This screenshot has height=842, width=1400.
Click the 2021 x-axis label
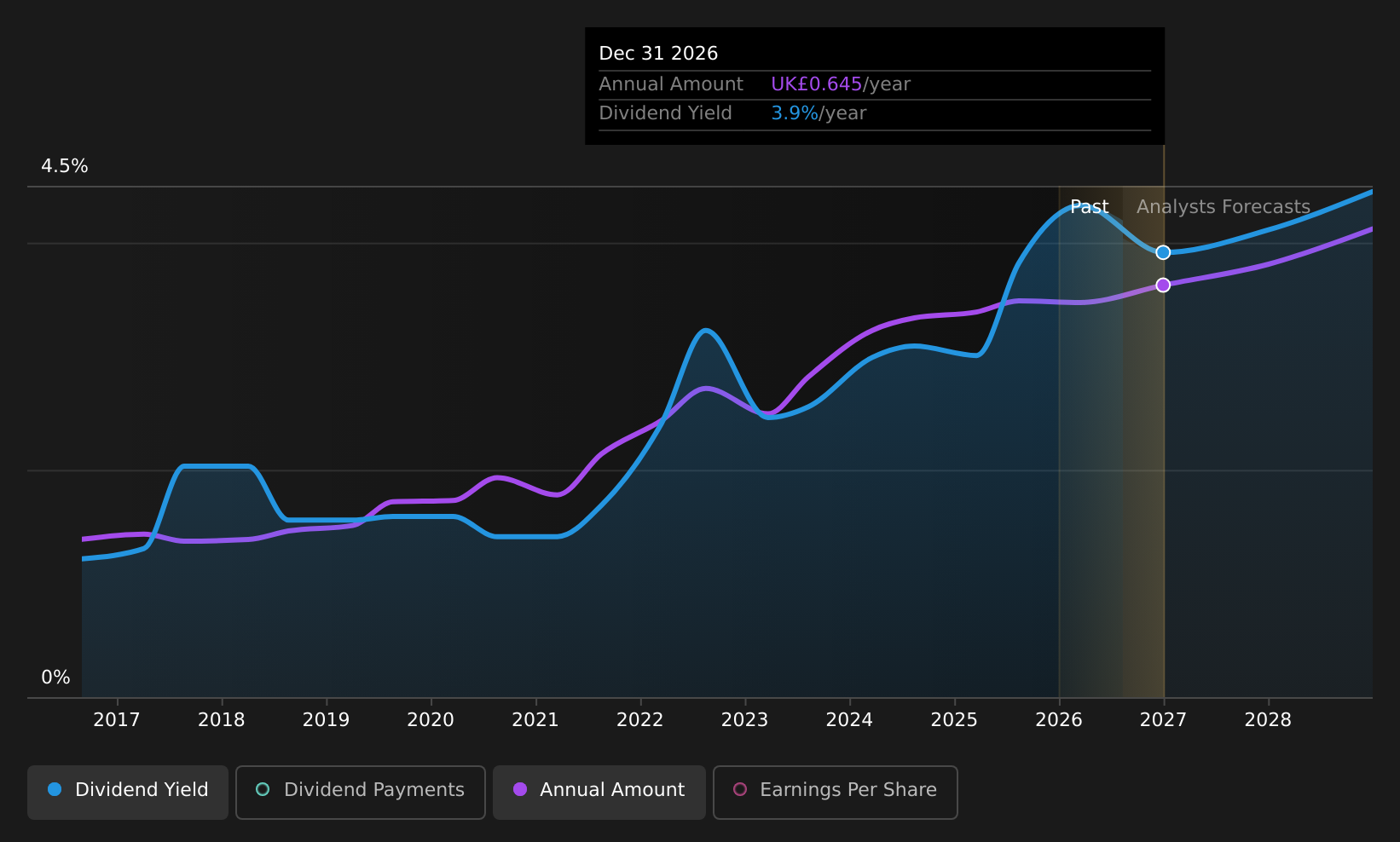click(x=535, y=720)
